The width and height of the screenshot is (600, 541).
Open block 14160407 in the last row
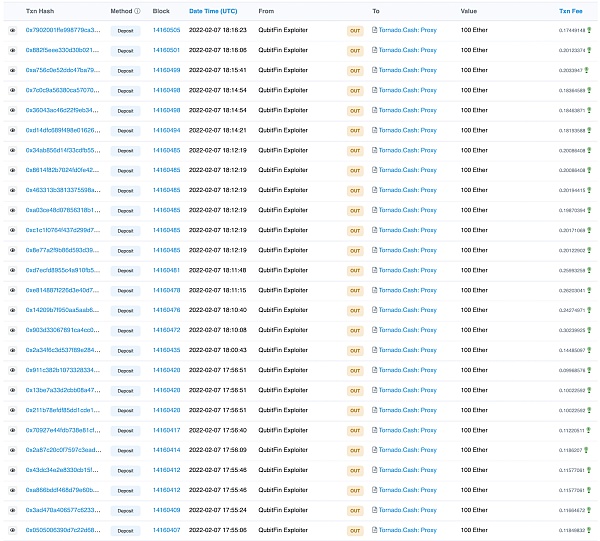166,530
